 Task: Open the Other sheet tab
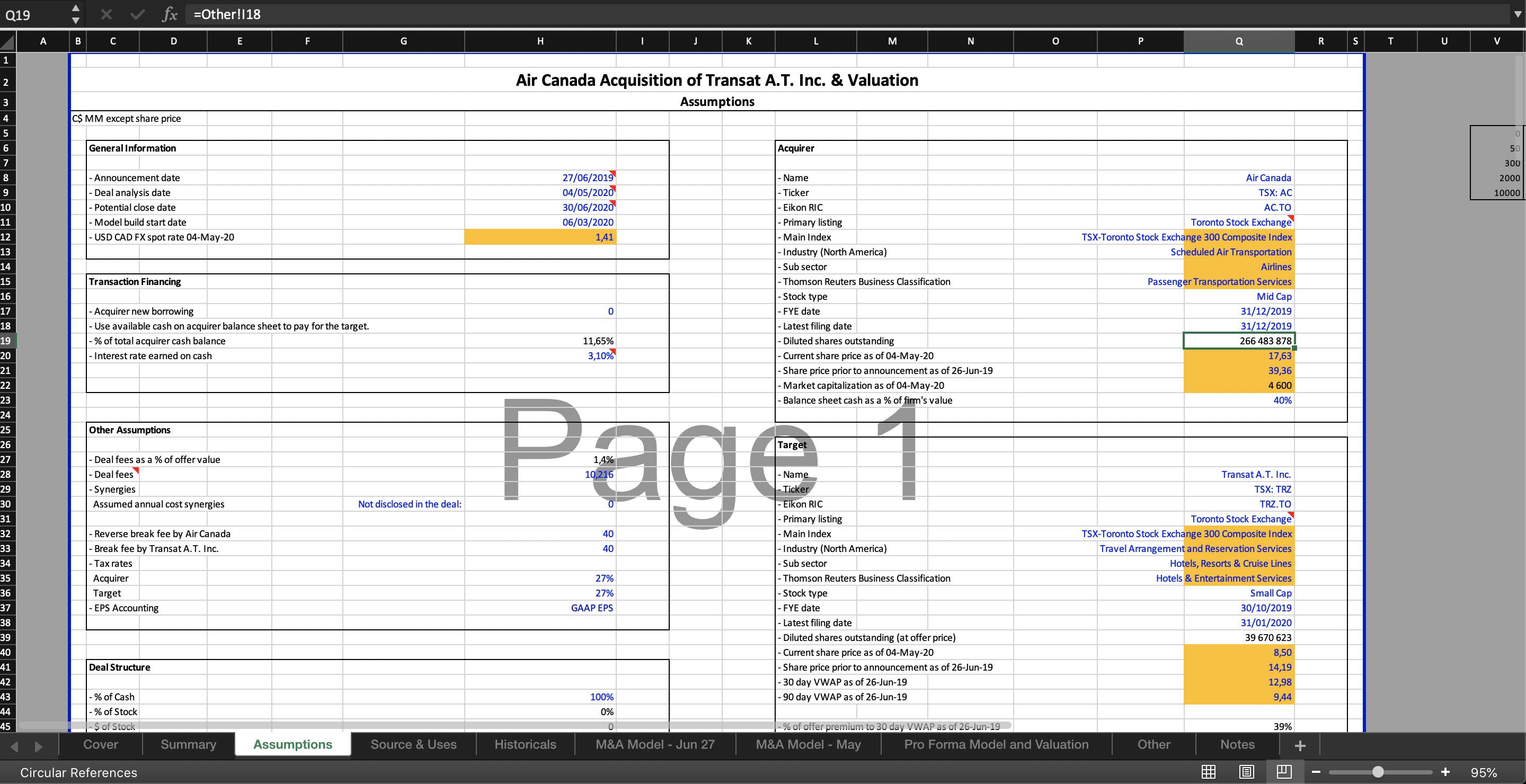[1154, 744]
